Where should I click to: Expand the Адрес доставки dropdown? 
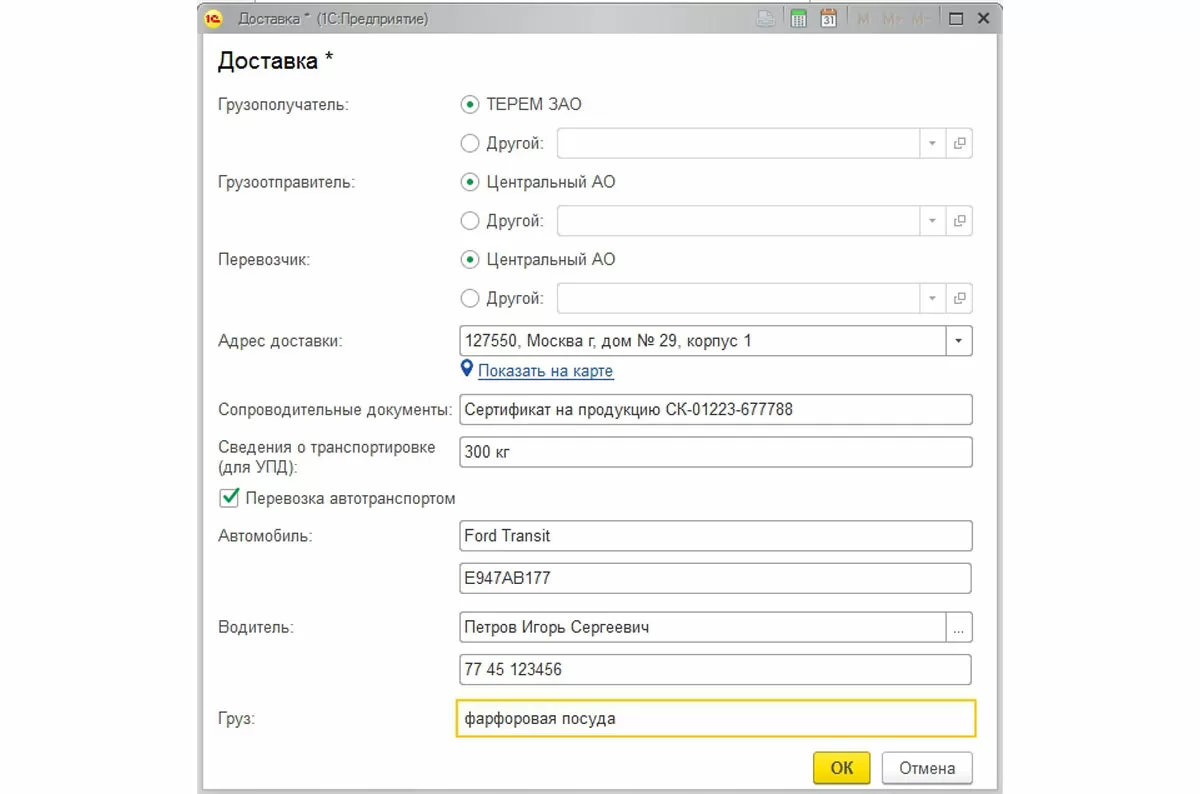(x=958, y=341)
